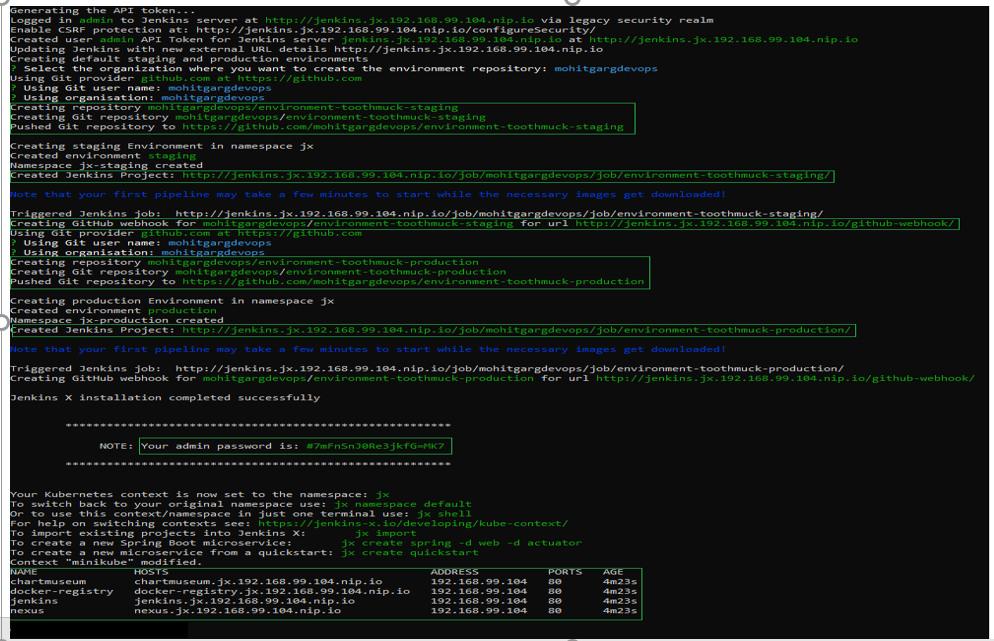Click 'Creating Git repository' line for environment-toothmuck-staging

pos(248,117)
